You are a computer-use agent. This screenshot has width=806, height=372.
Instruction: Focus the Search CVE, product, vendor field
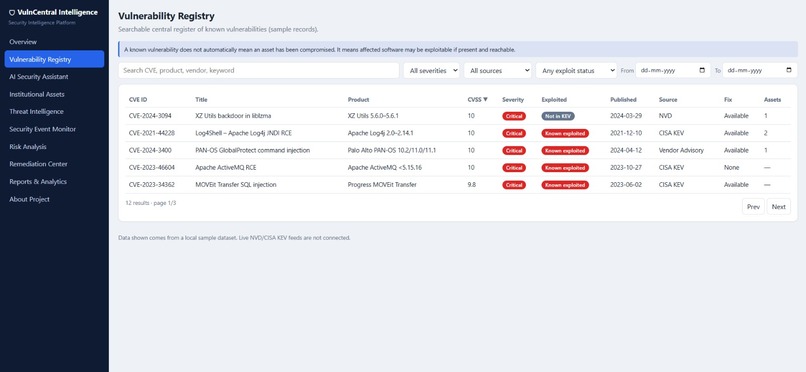click(x=259, y=70)
